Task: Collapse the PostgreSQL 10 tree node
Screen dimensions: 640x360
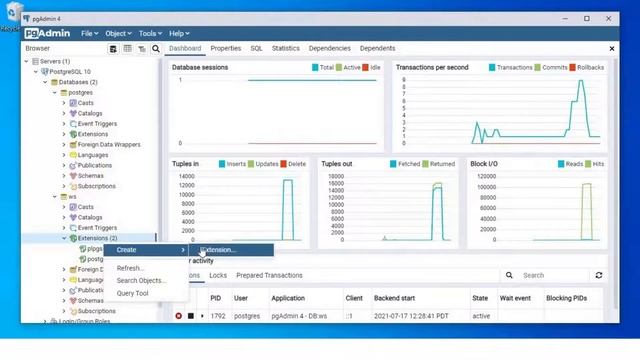Action: 36,72
